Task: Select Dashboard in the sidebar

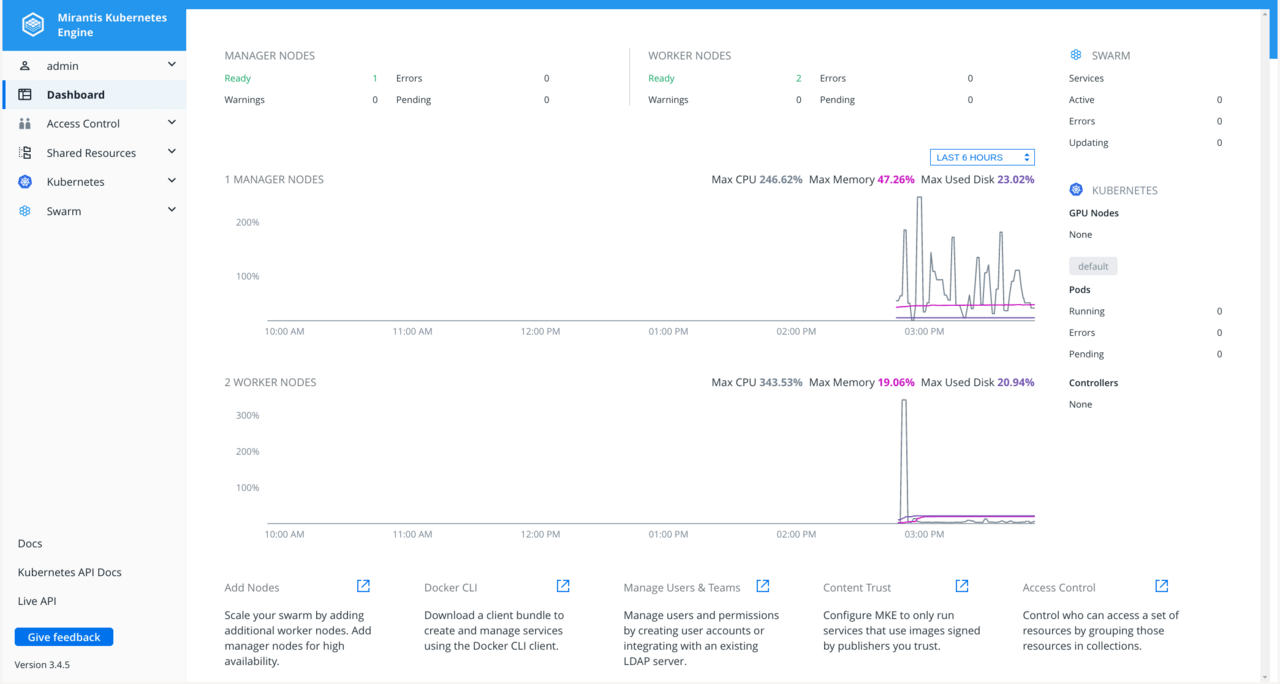Action: (94, 95)
